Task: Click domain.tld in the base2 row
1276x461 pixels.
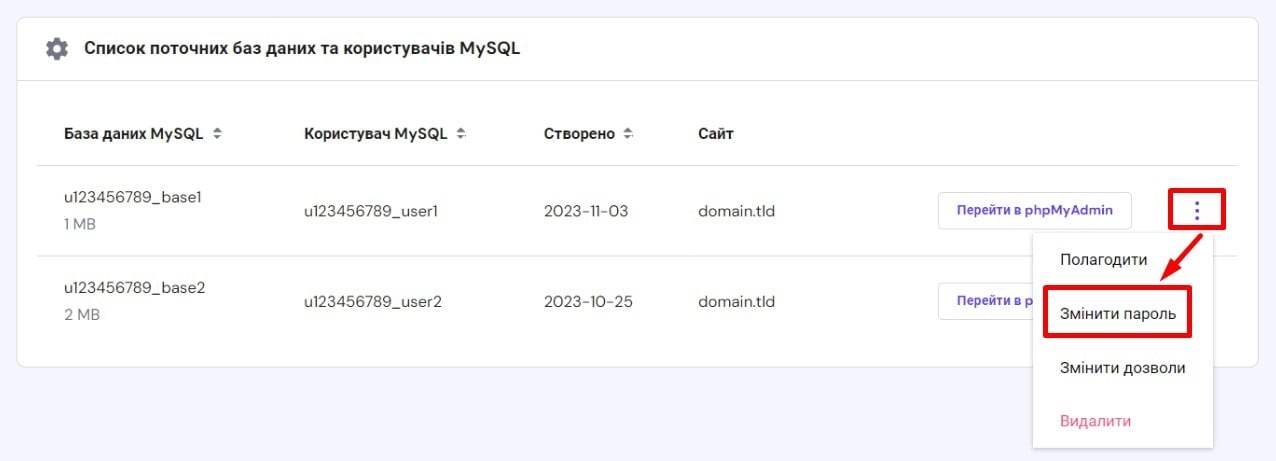Action: click(736, 302)
